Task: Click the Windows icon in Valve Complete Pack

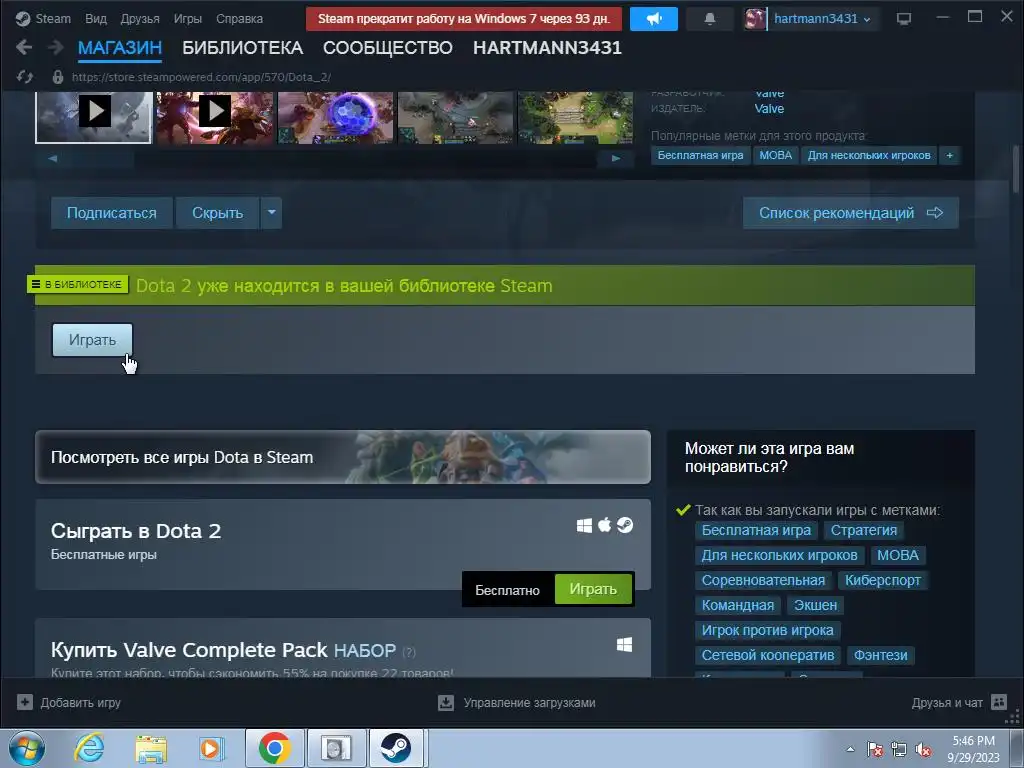Action: click(x=624, y=645)
